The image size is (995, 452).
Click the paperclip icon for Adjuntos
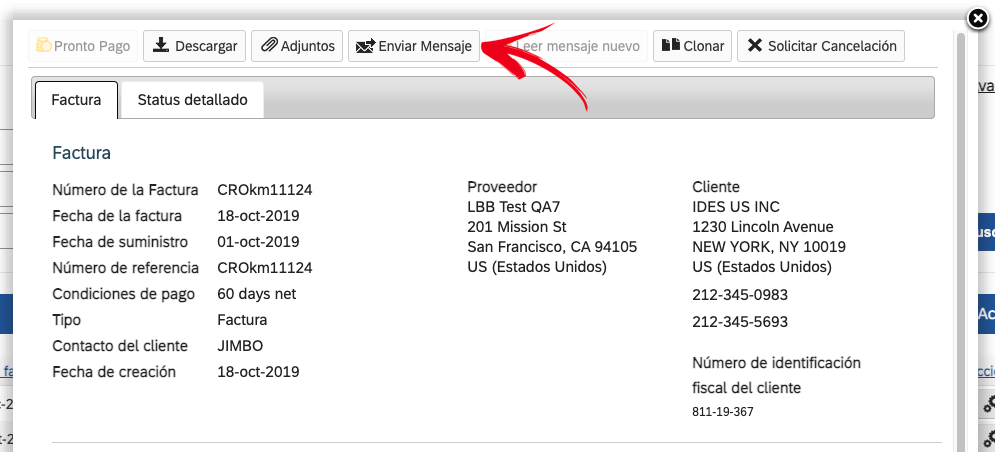pyautogui.click(x=270, y=46)
